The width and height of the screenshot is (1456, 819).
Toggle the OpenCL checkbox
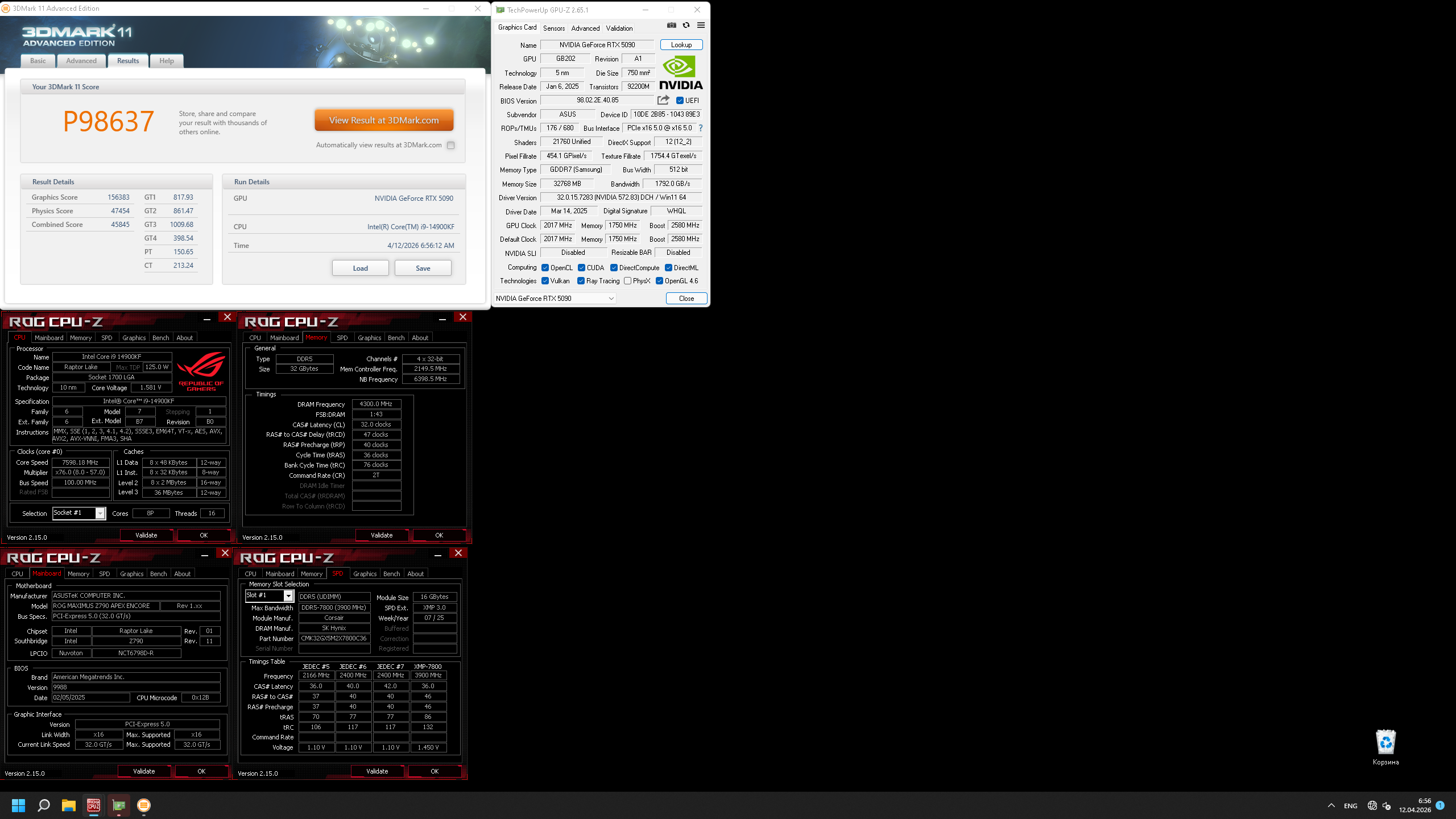point(545,268)
